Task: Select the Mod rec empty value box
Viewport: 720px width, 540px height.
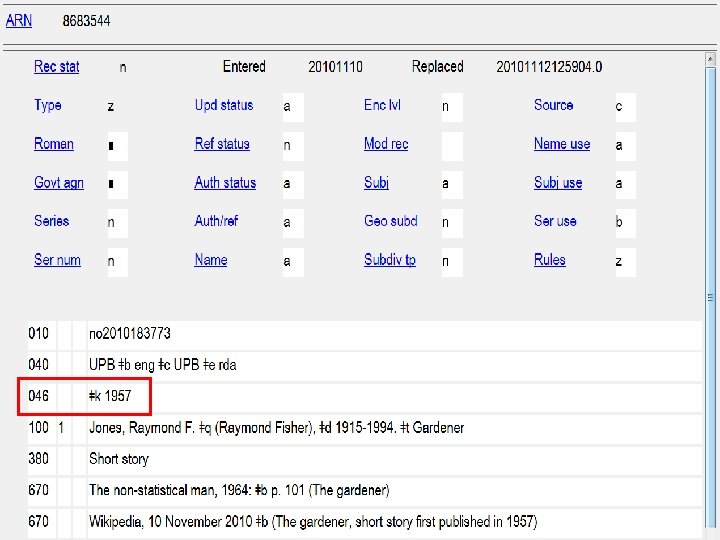Action: click(452, 145)
